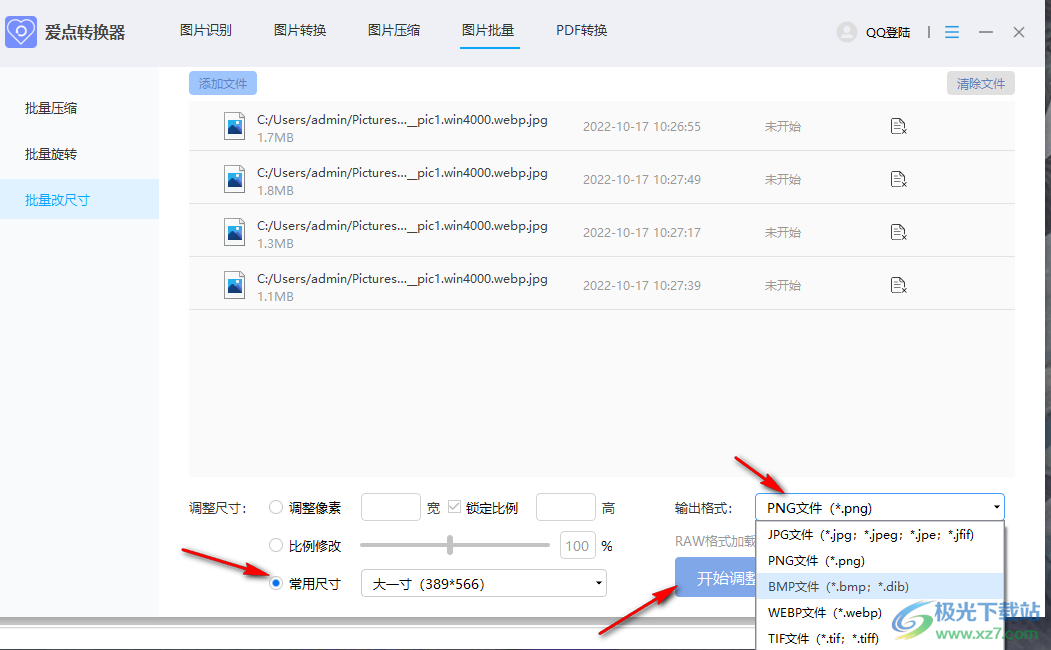Choose BMP文件 from format list

pyautogui.click(x=879, y=586)
